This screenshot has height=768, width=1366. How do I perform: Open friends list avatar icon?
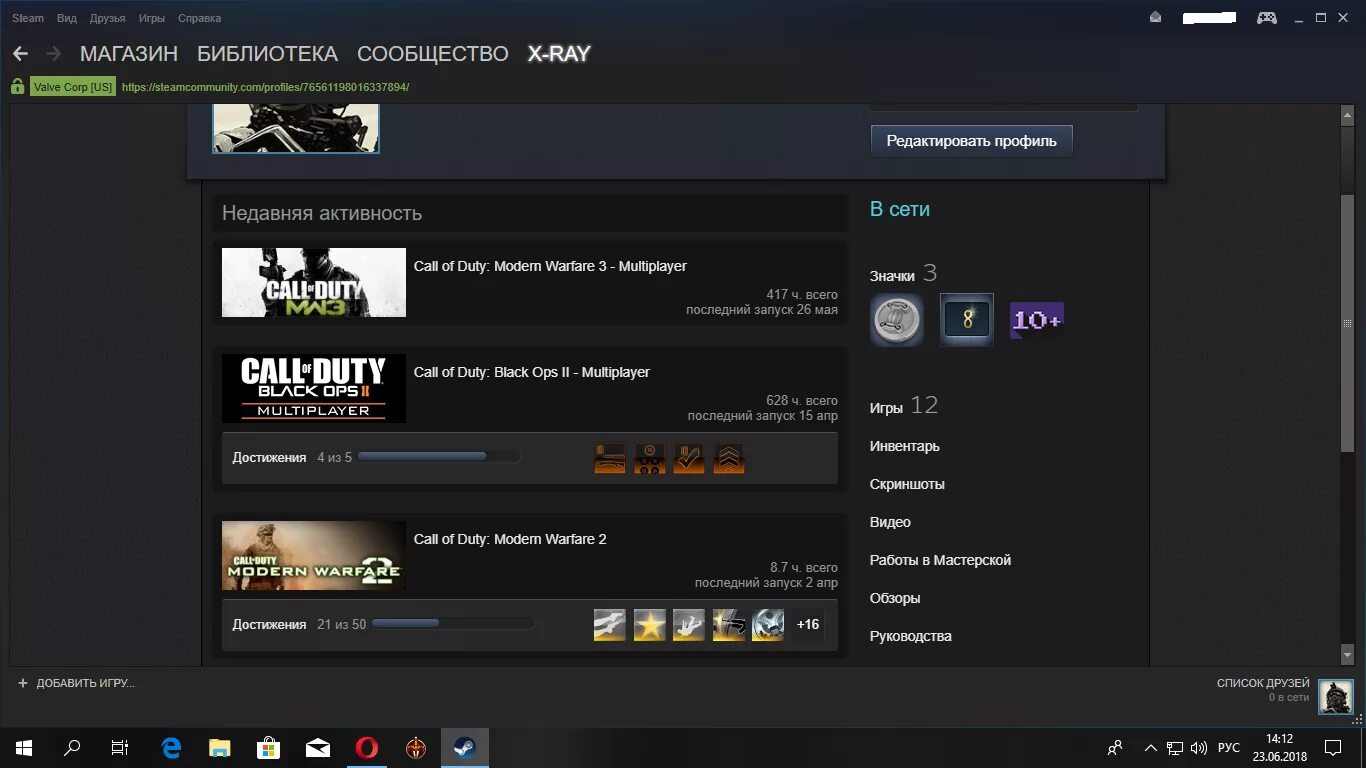pyautogui.click(x=1335, y=697)
